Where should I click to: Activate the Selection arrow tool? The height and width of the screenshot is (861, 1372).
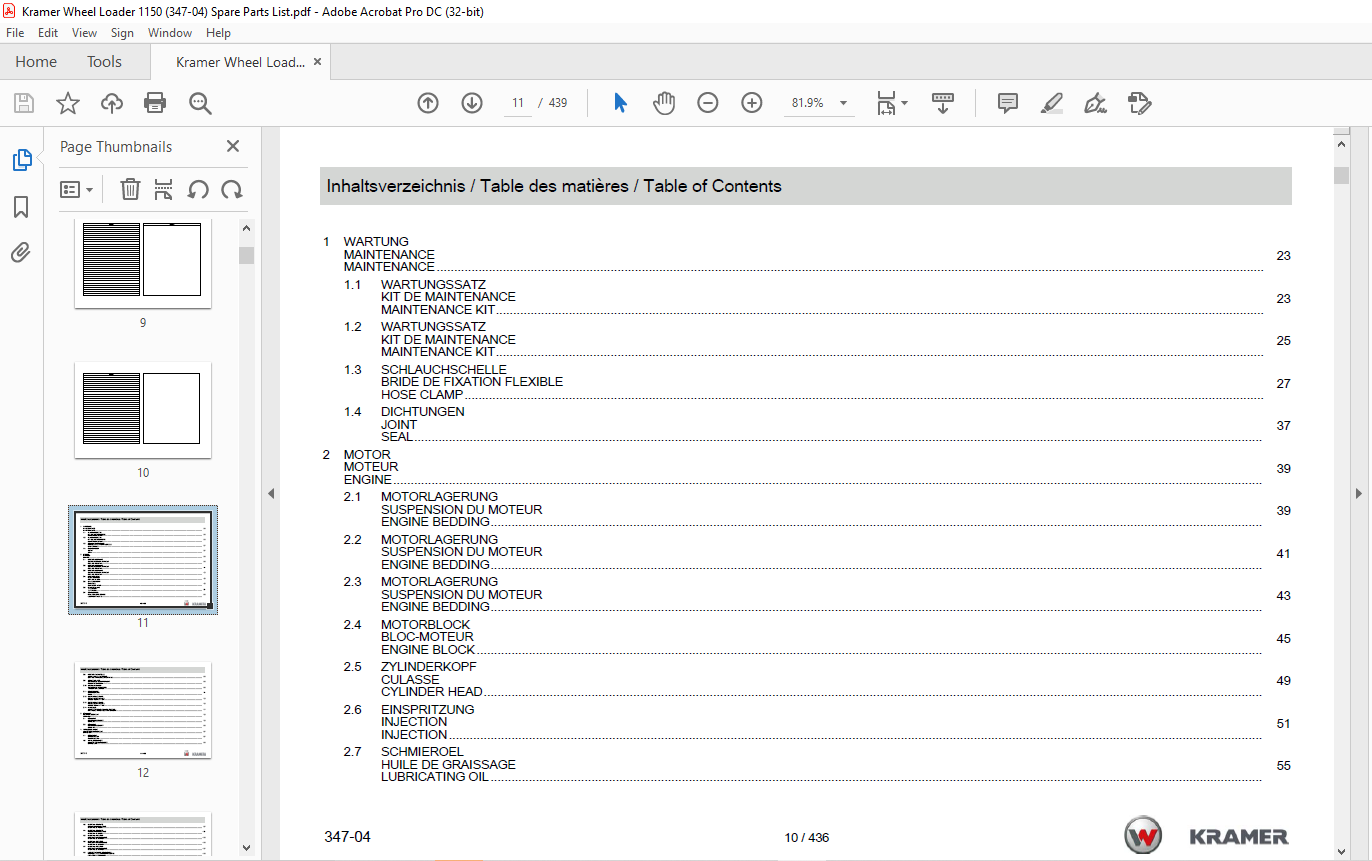click(620, 103)
